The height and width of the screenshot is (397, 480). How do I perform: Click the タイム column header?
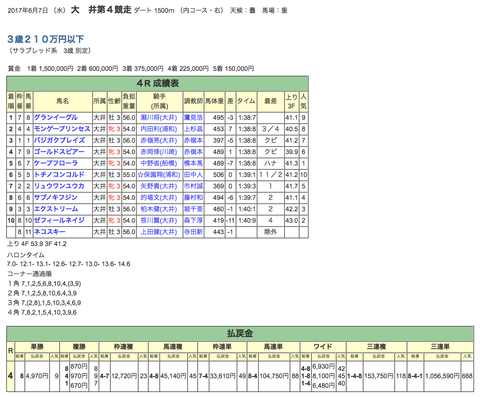pyautogui.click(x=247, y=101)
